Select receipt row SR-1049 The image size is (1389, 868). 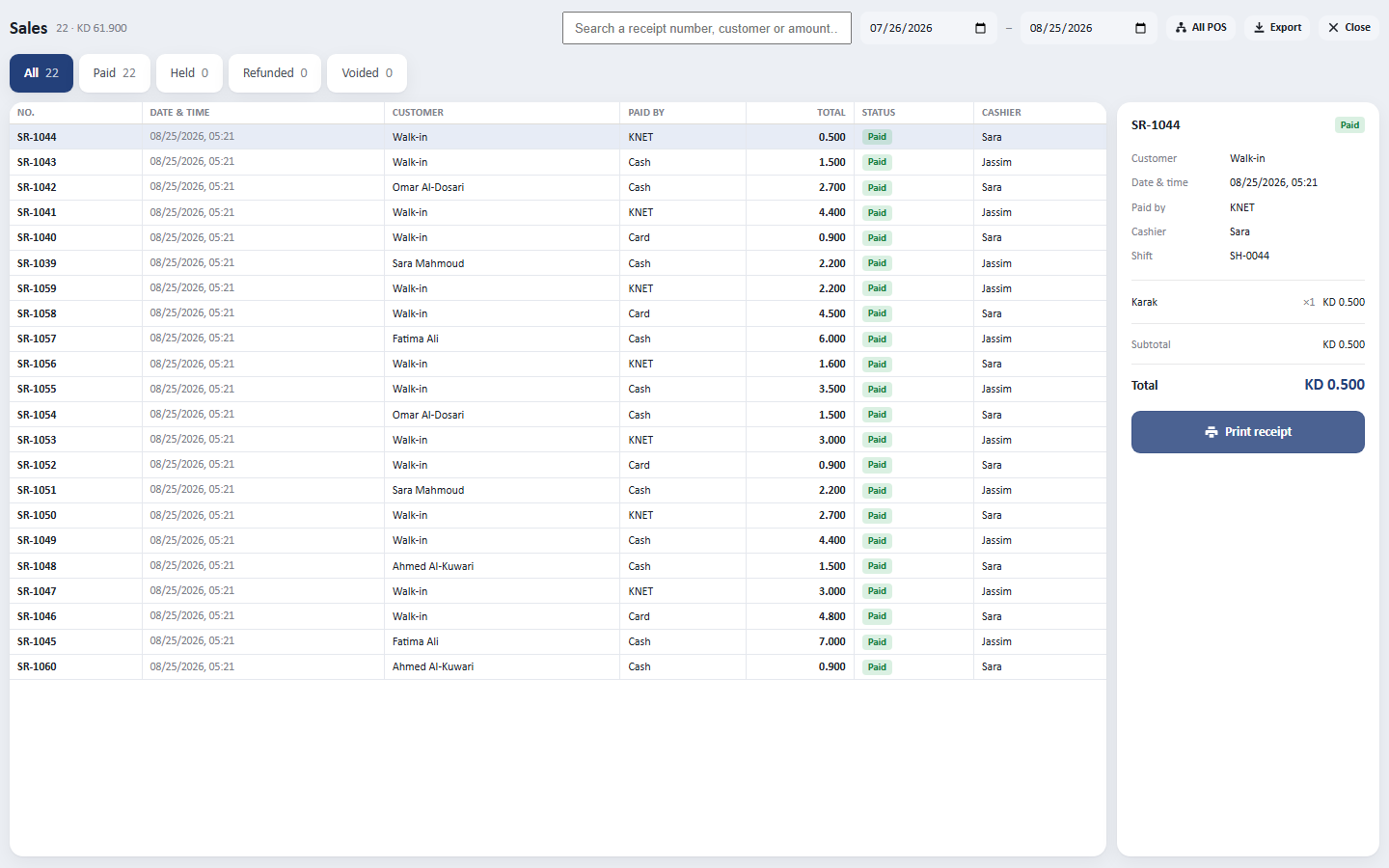(x=558, y=540)
